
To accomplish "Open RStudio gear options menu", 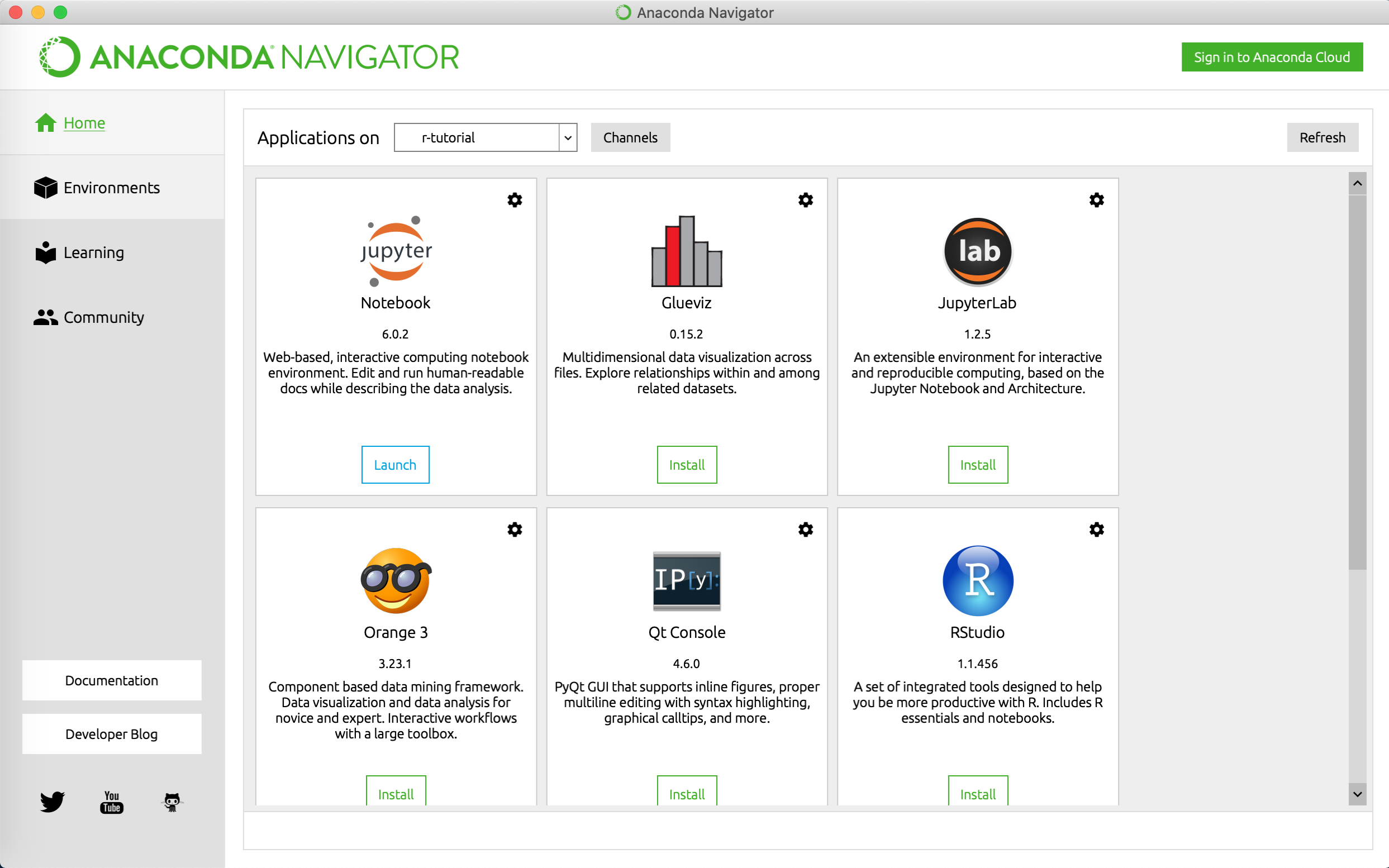I will point(1096,530).
